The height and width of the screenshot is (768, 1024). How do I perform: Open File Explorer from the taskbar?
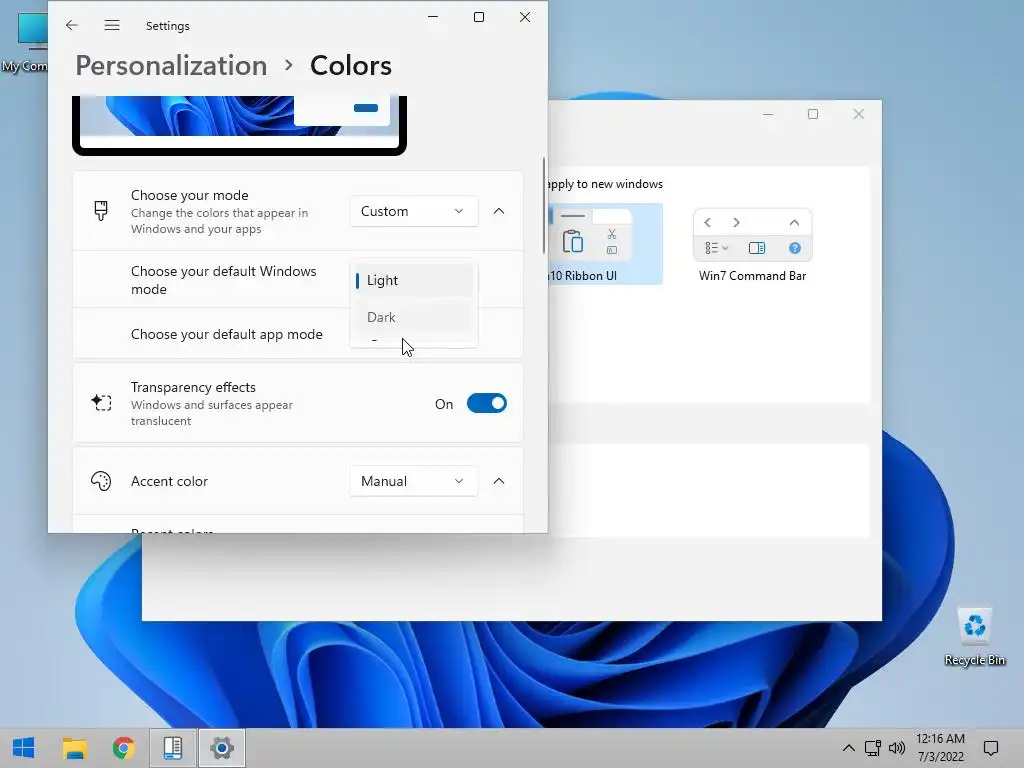pyautogui.click(x=74, y=748)
